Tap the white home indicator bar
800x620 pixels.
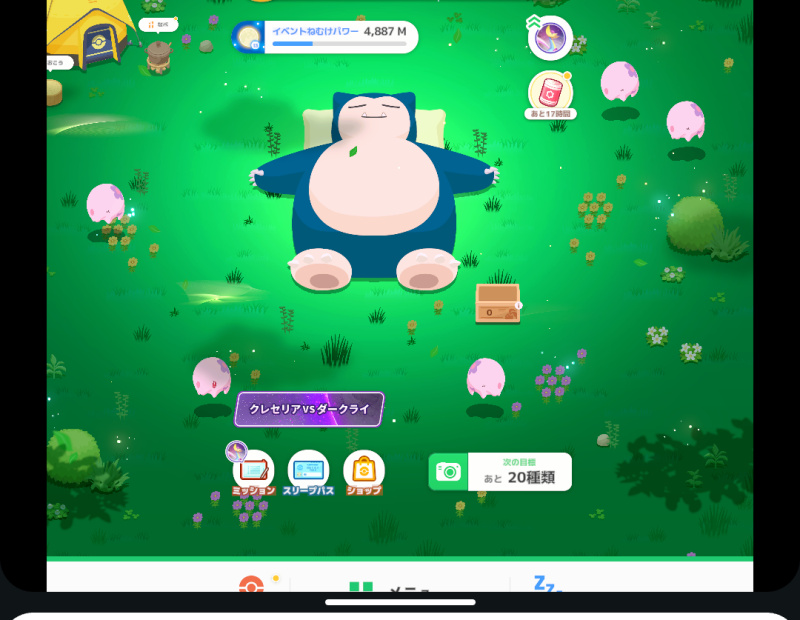[x=401, y=602]
